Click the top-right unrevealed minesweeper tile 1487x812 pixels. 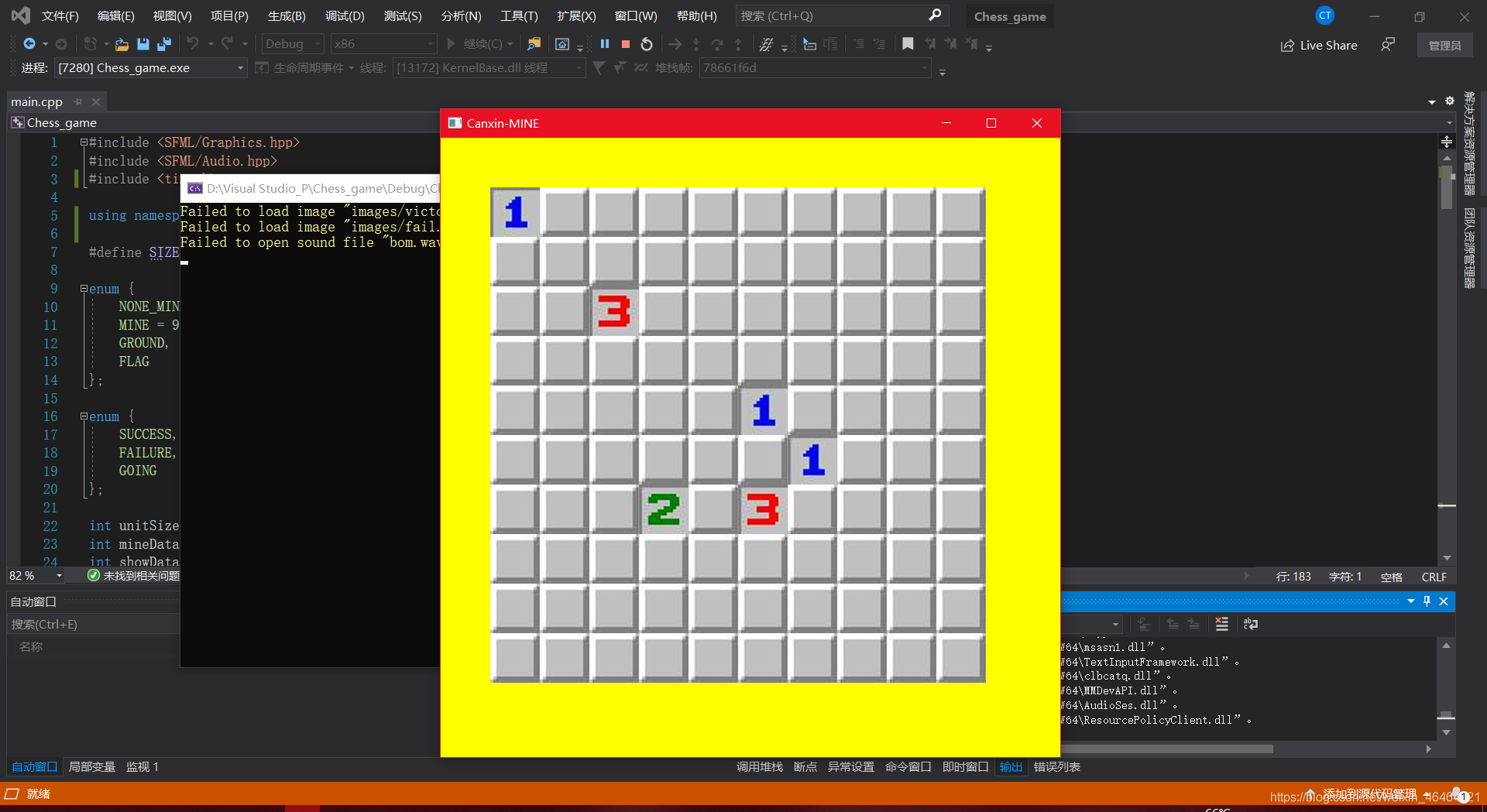(x=960, y=212)
